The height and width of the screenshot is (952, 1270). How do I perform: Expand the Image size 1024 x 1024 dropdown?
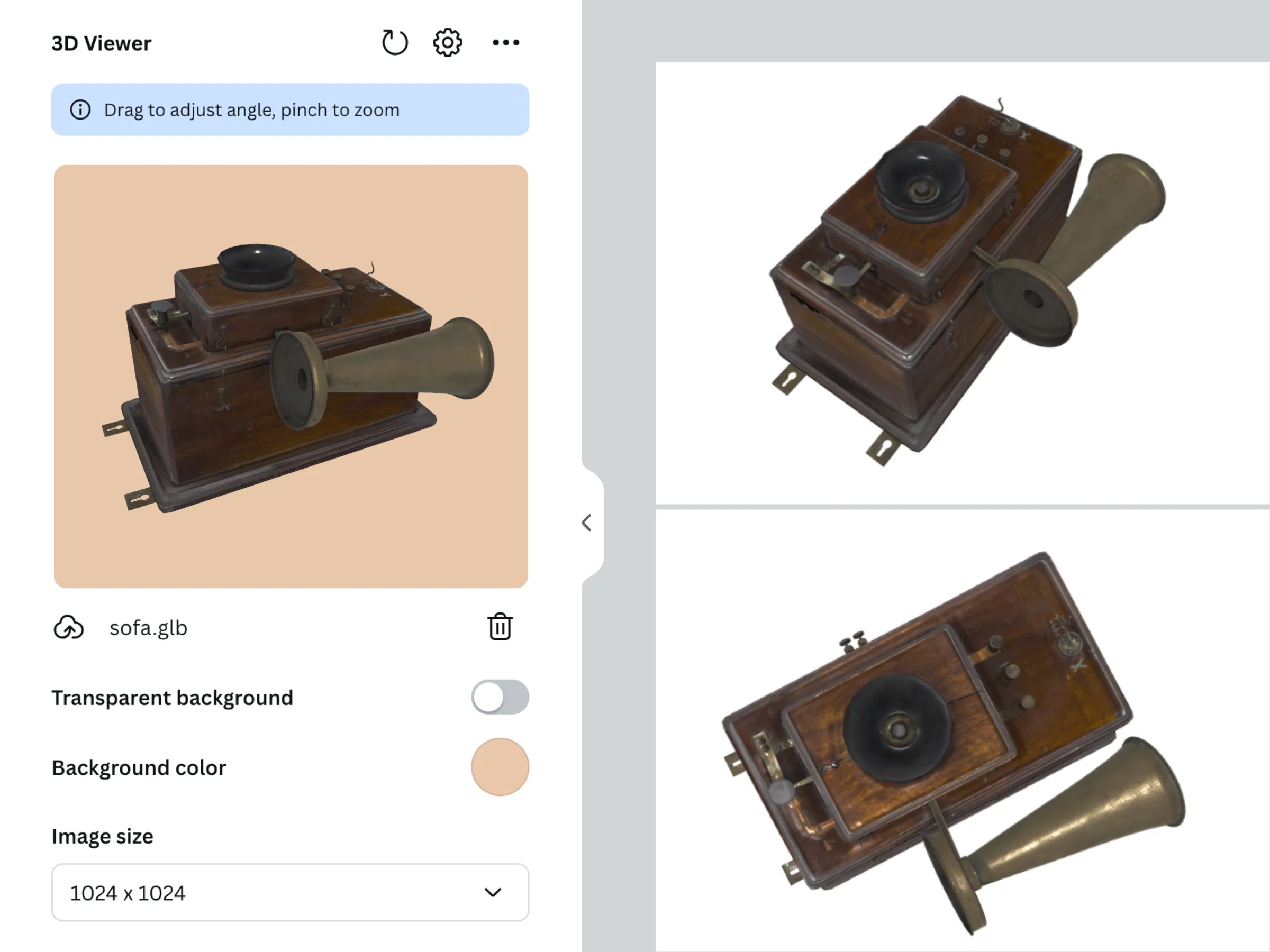[290, 892]
